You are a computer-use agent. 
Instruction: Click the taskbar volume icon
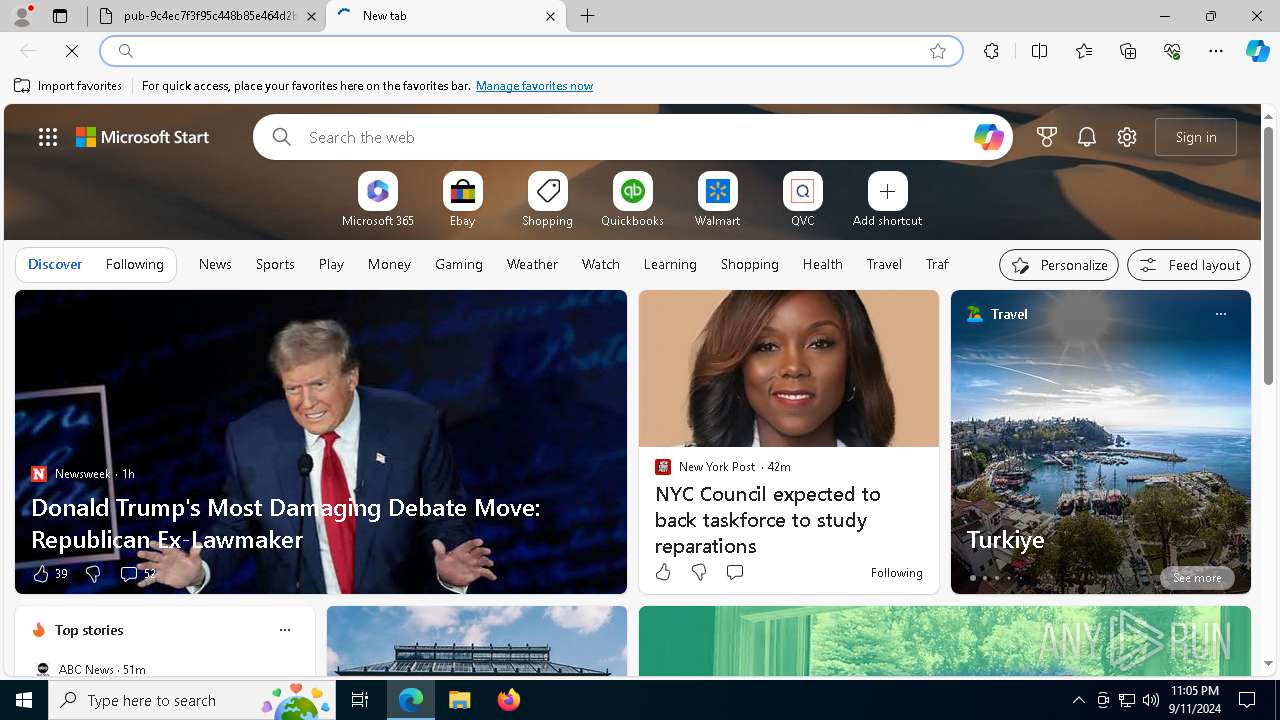[1151, 700]
